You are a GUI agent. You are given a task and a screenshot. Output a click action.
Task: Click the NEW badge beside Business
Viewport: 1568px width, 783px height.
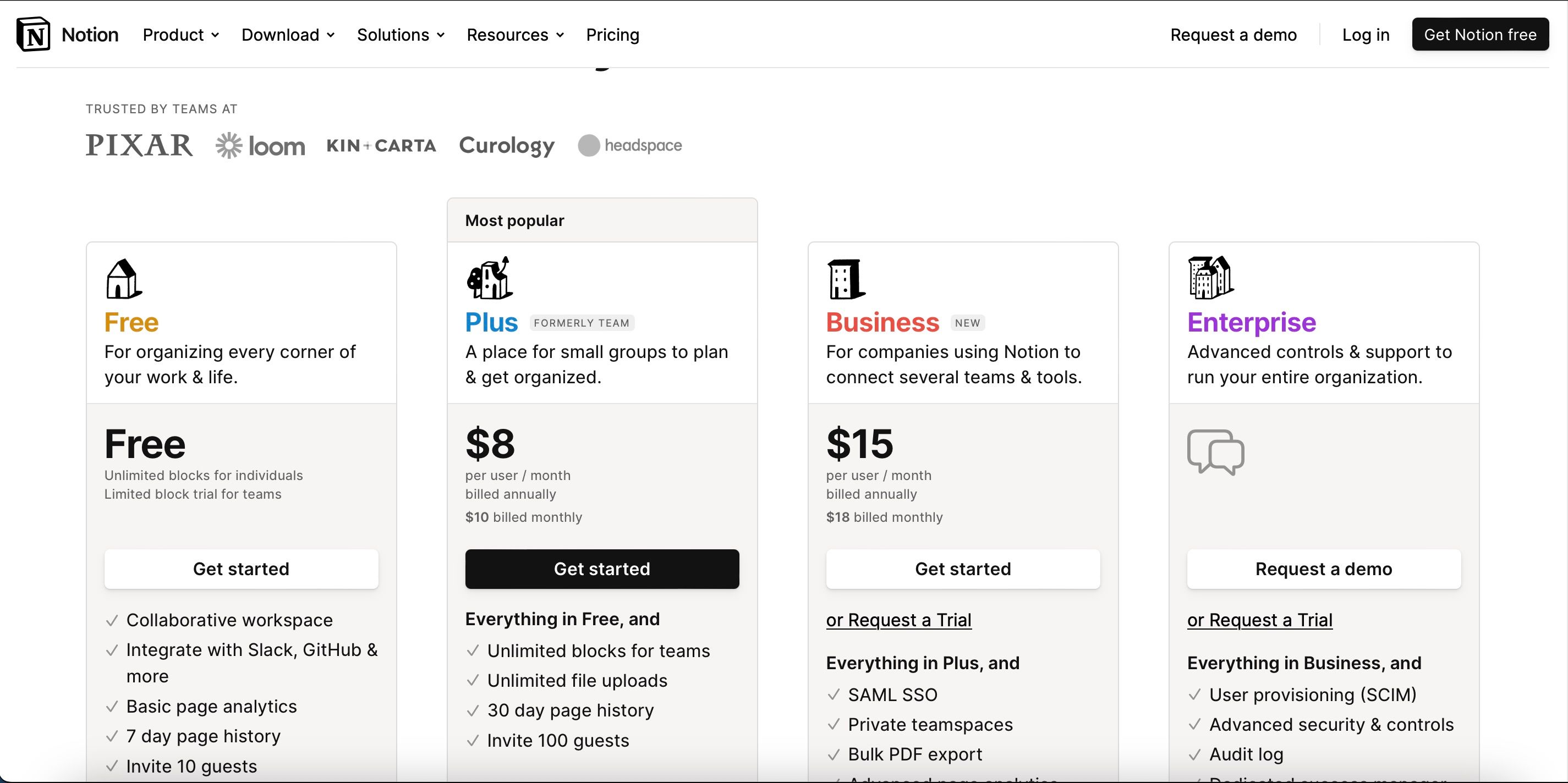[x=967, y=323]
